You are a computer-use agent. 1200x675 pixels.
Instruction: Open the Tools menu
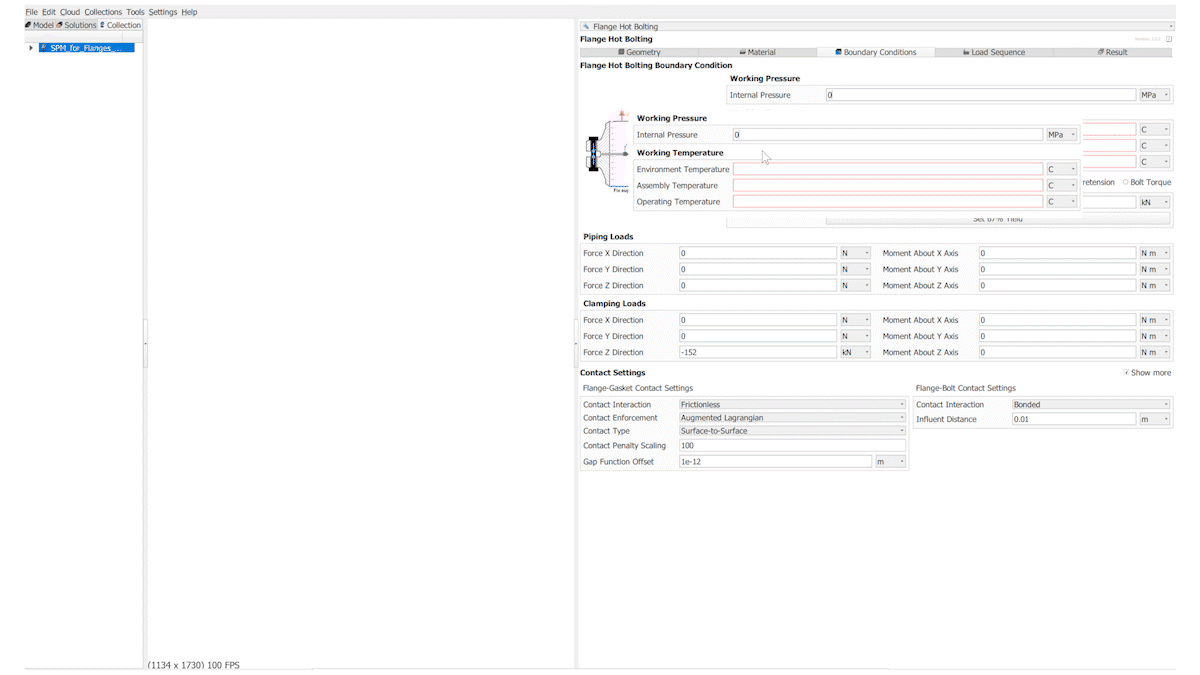coord(135,12)
